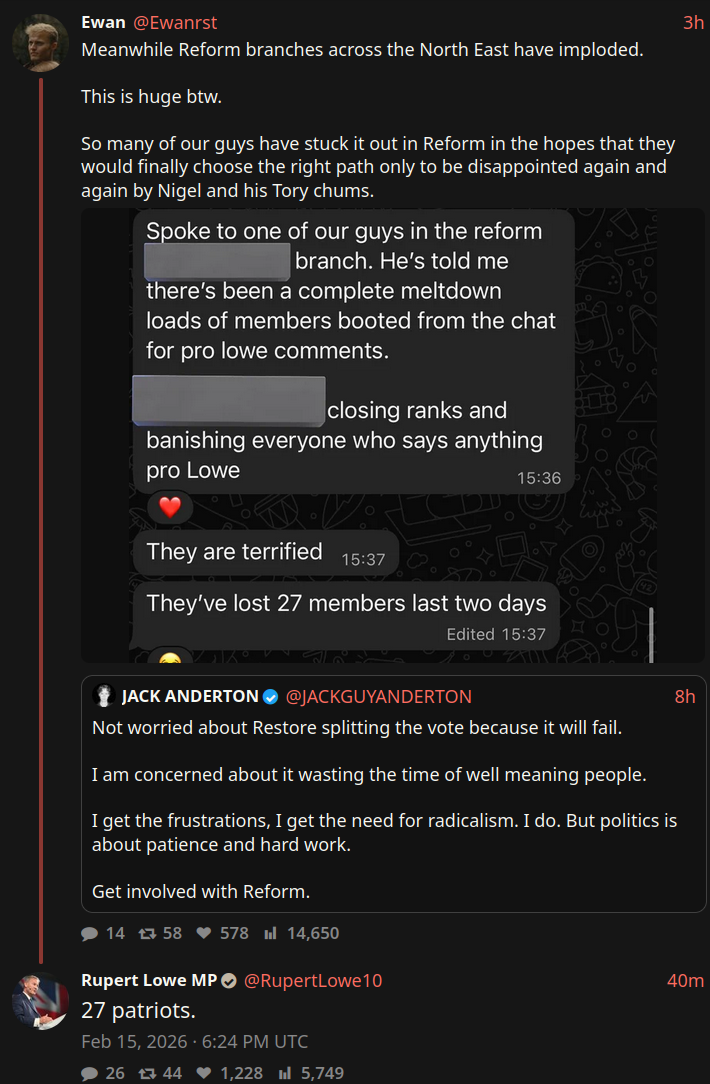Enlarge the WhatsApp chat screenshot image
Screen dimensions: 710x1084
[393, 436]
